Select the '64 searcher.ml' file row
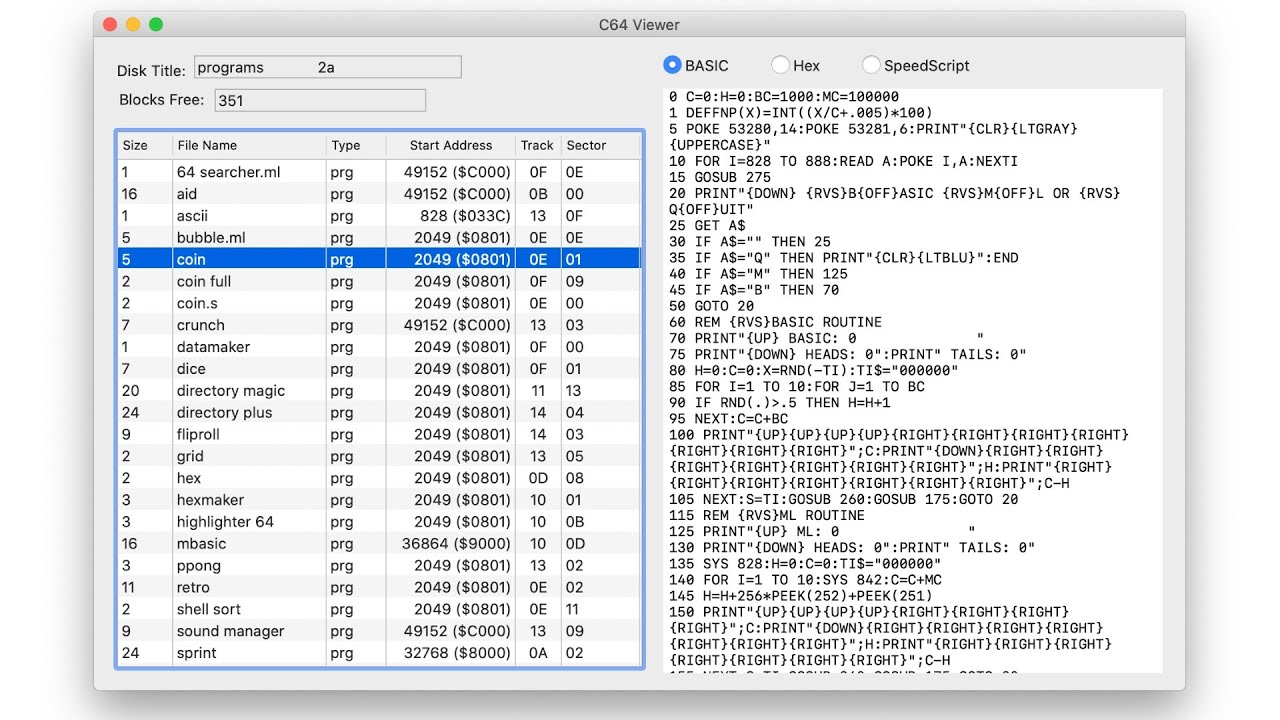The image size is (1280, 720). (379, 172)
